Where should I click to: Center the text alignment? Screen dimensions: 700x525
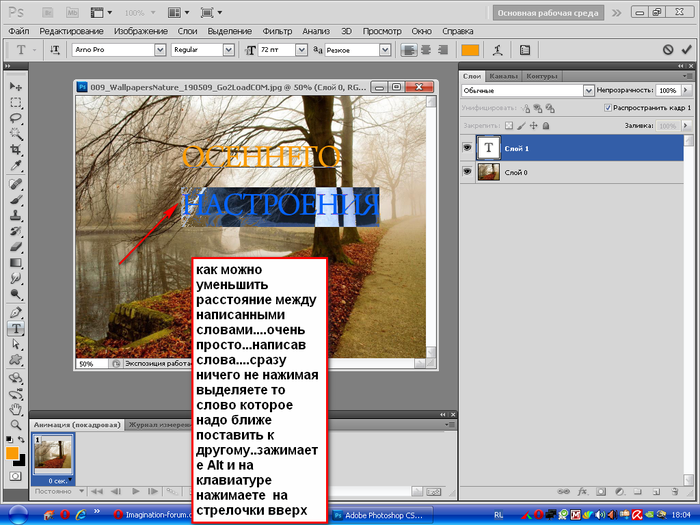pos(425,50)
